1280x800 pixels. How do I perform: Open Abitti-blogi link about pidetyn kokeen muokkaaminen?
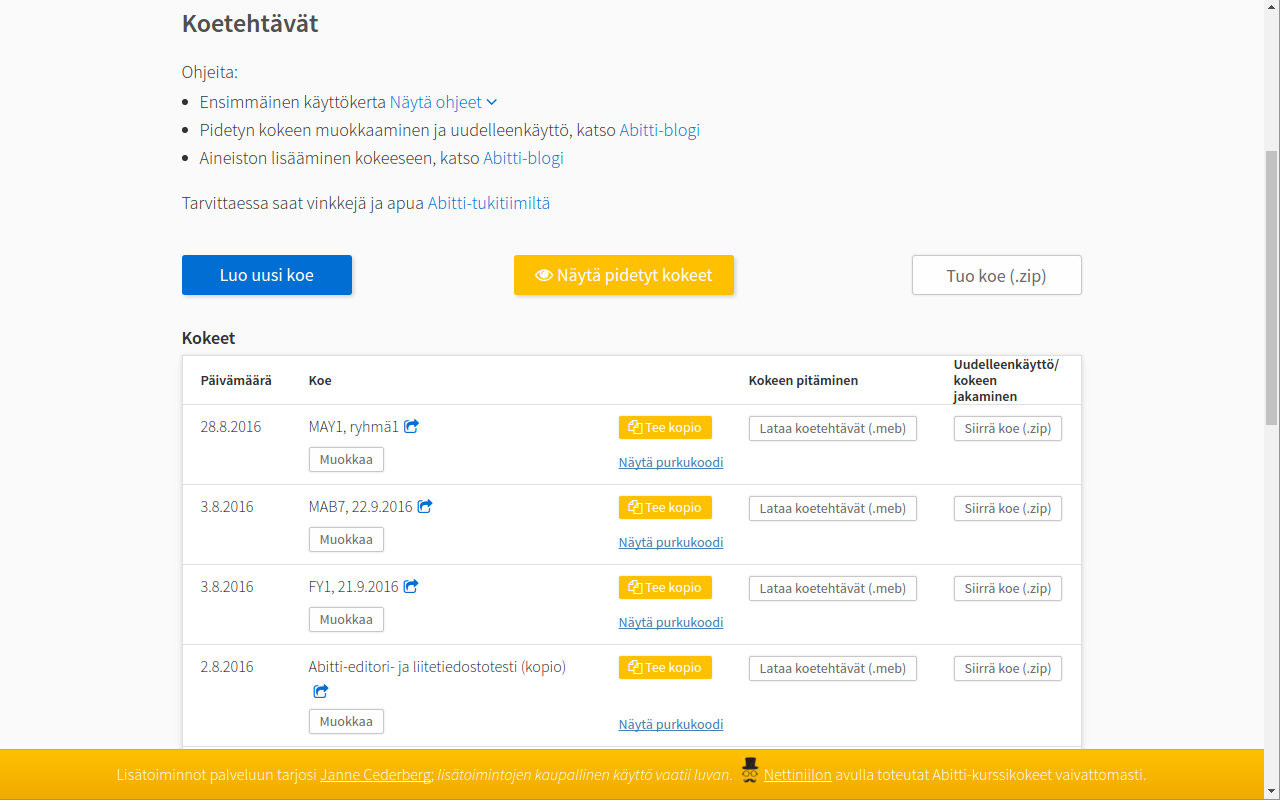(660, 130)
